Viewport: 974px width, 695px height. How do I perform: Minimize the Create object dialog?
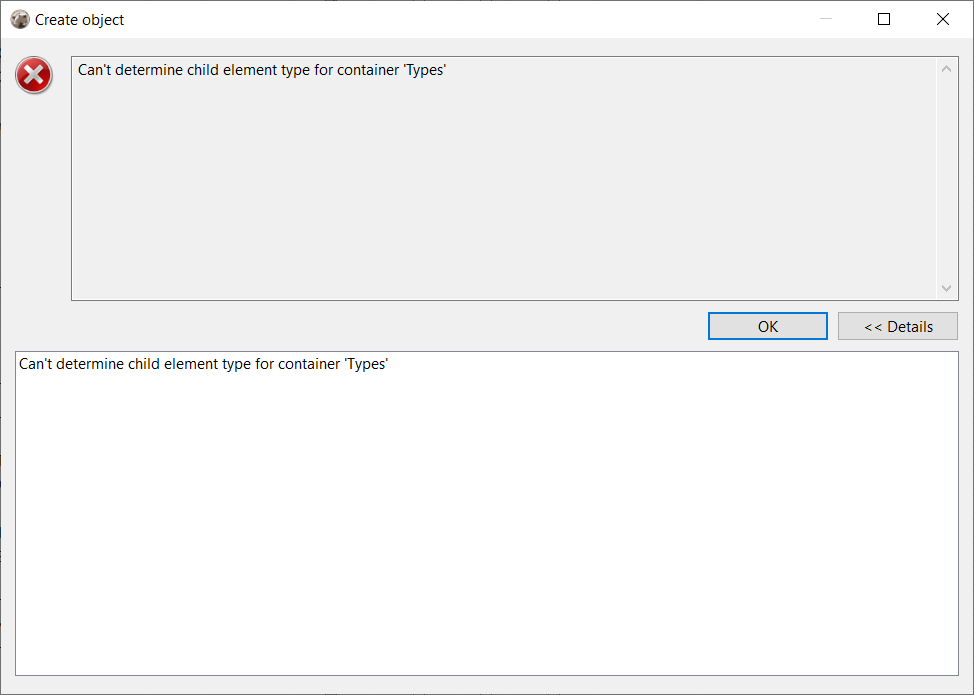826,19
